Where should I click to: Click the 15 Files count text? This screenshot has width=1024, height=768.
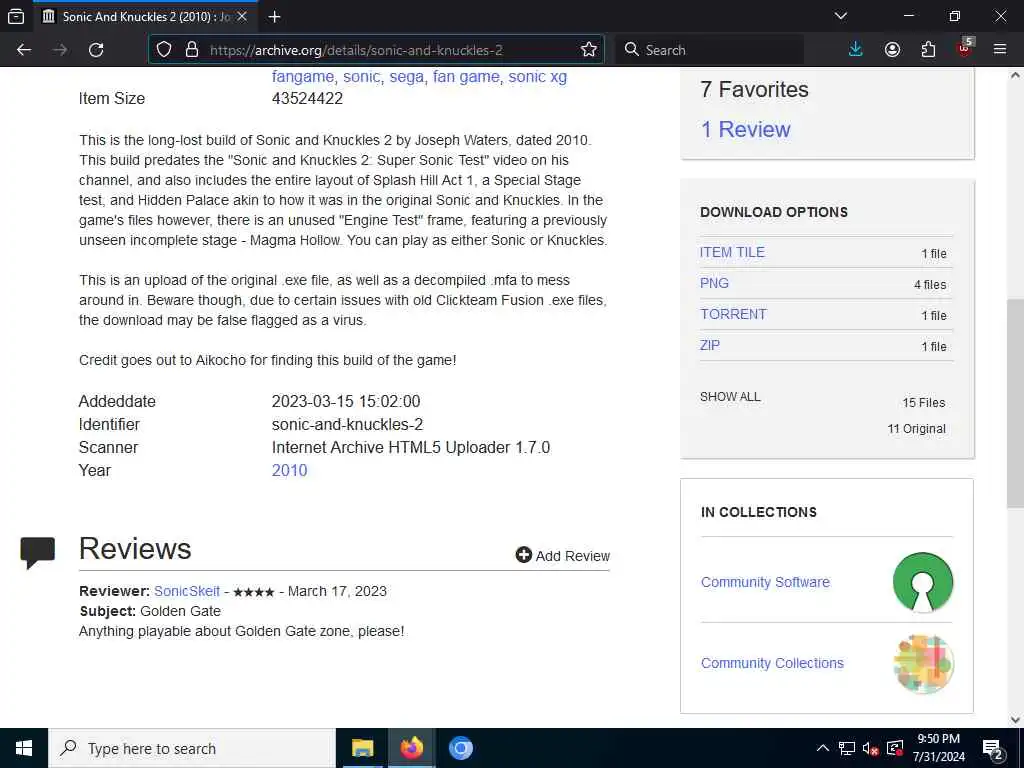click(923, 403)
